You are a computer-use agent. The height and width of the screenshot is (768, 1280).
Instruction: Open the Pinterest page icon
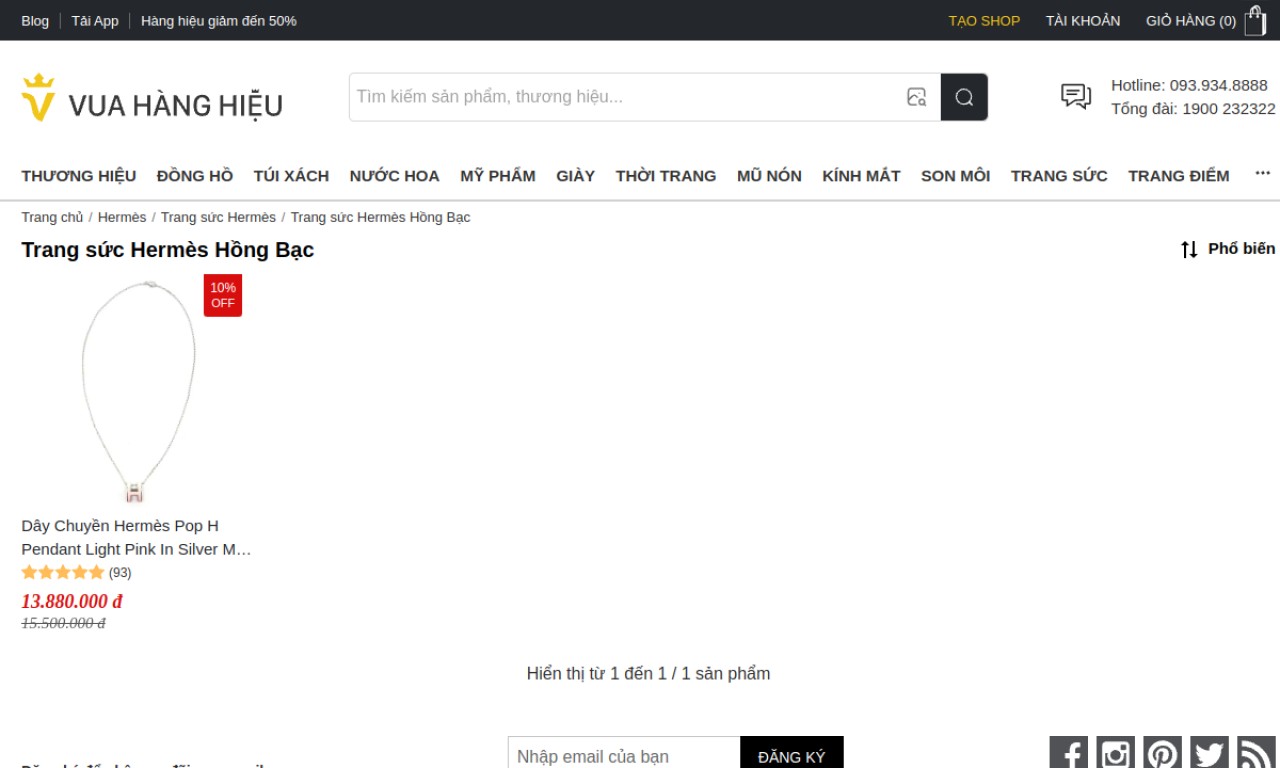tap(1162, 753)
